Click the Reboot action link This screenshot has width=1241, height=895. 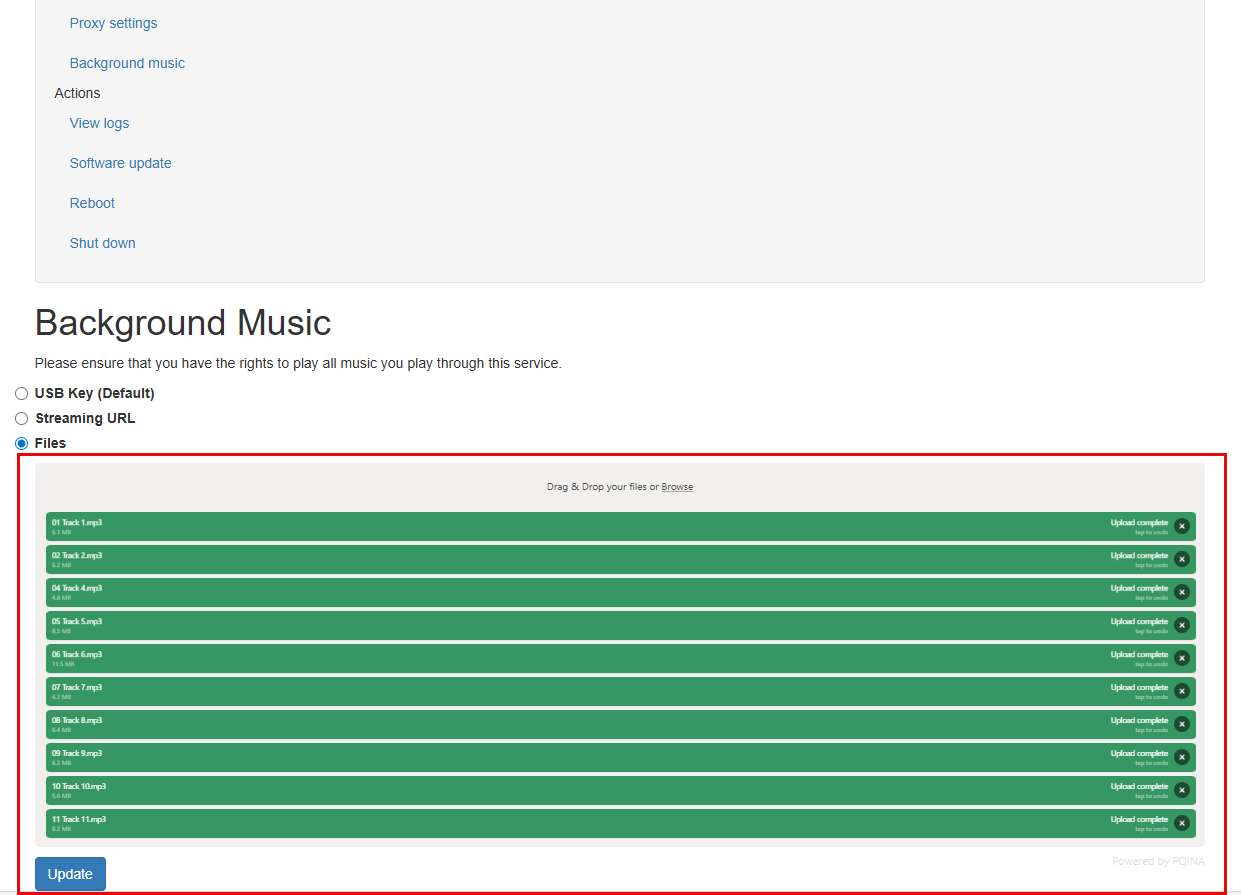(x=92, y=203)
